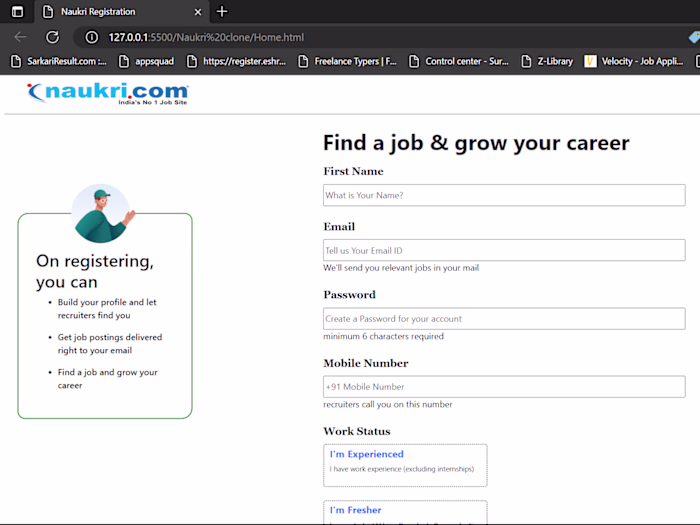Open Freelance Typers bookmark
This screenshot has width=700, height=525.
coord(347,61)
